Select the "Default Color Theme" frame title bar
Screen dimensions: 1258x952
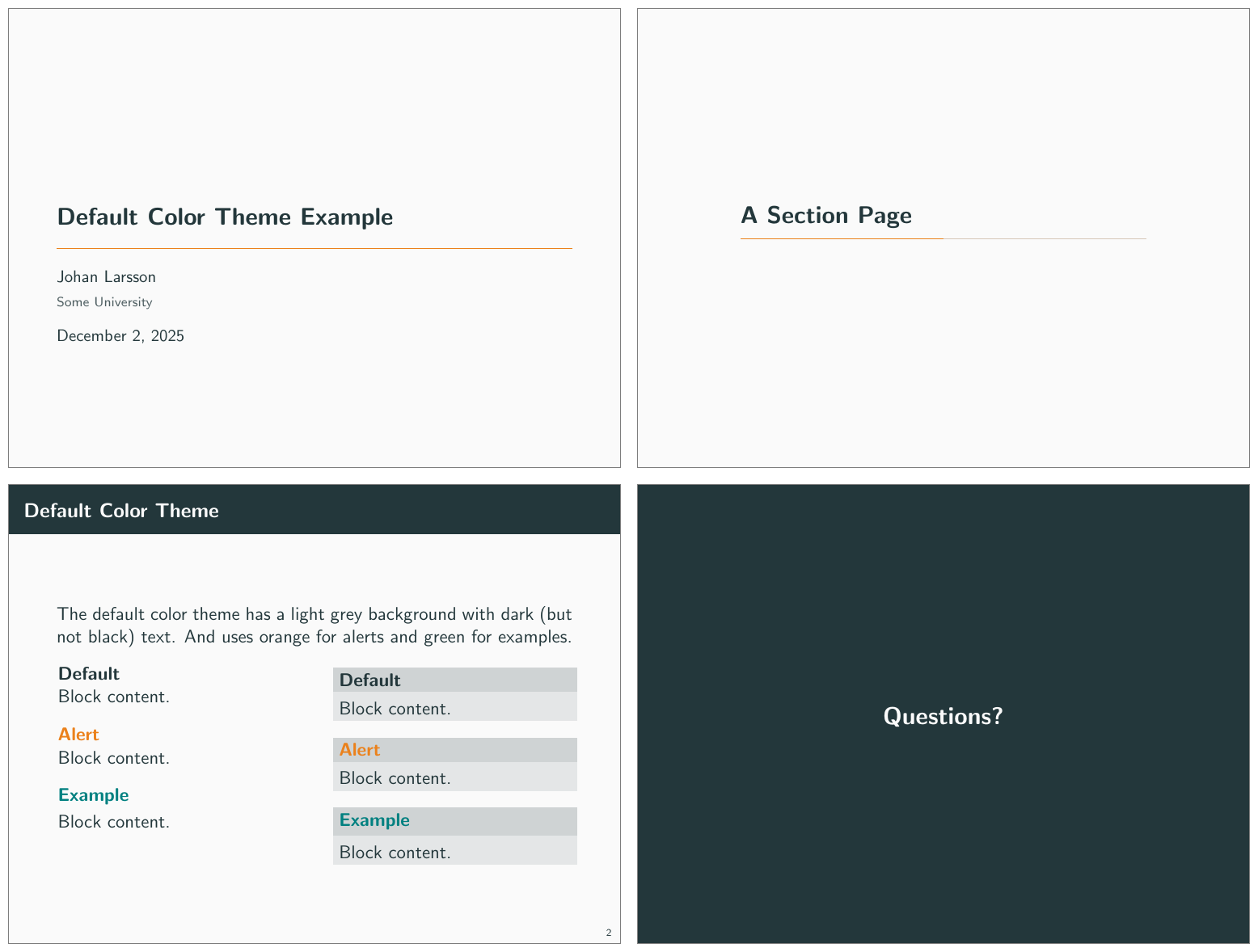314,510
